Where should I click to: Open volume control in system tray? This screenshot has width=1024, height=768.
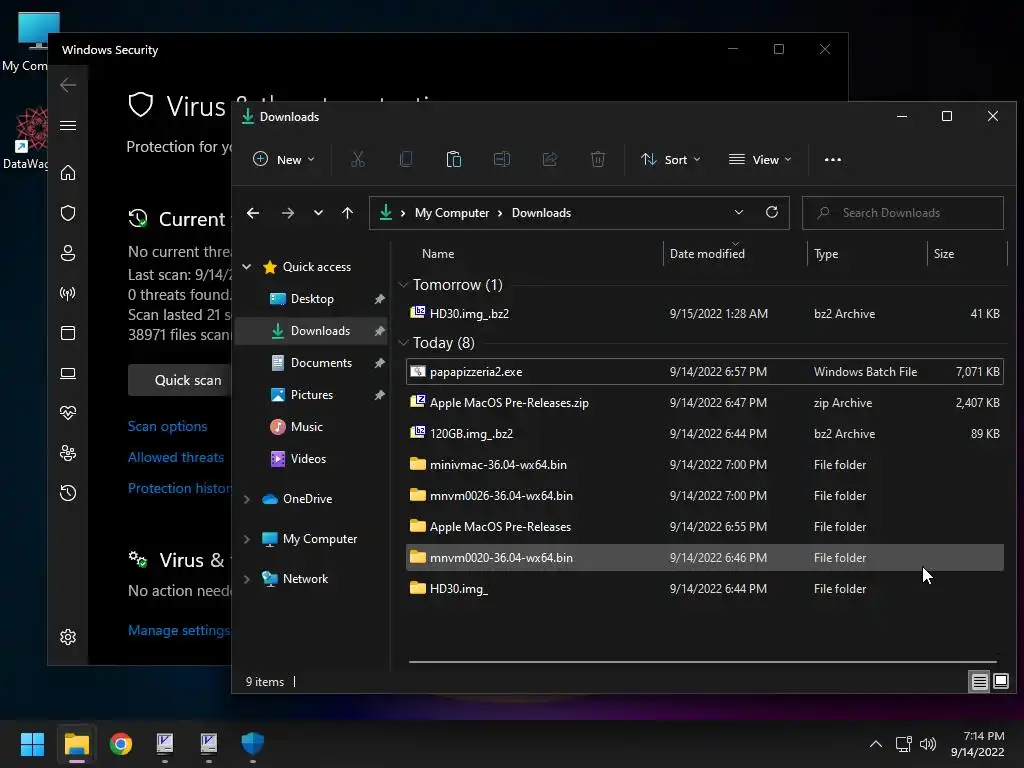click(928, 744)
